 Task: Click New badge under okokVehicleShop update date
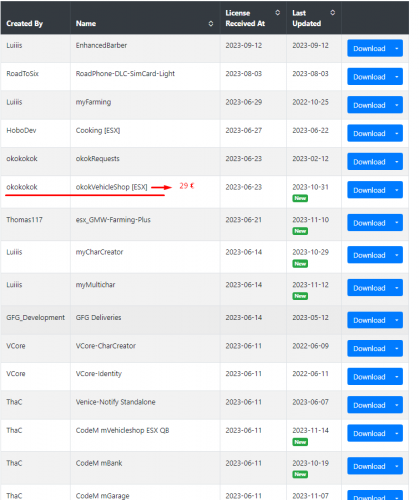point(300,198)
